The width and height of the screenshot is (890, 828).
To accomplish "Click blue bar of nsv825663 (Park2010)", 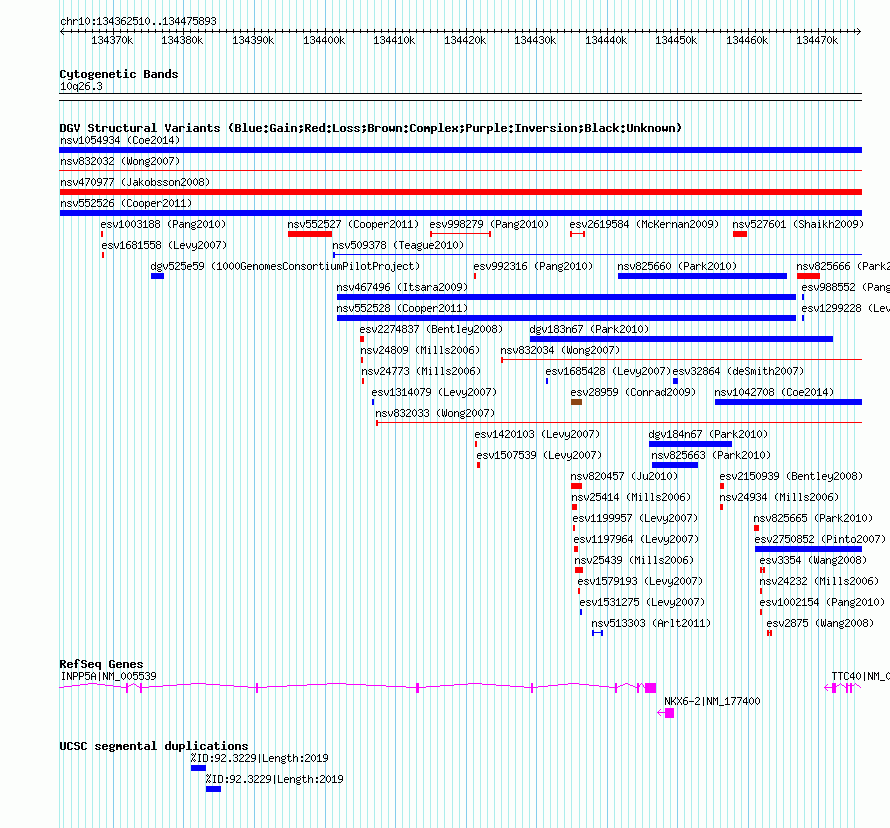I will pyautogui.click(x=675, y=465).
